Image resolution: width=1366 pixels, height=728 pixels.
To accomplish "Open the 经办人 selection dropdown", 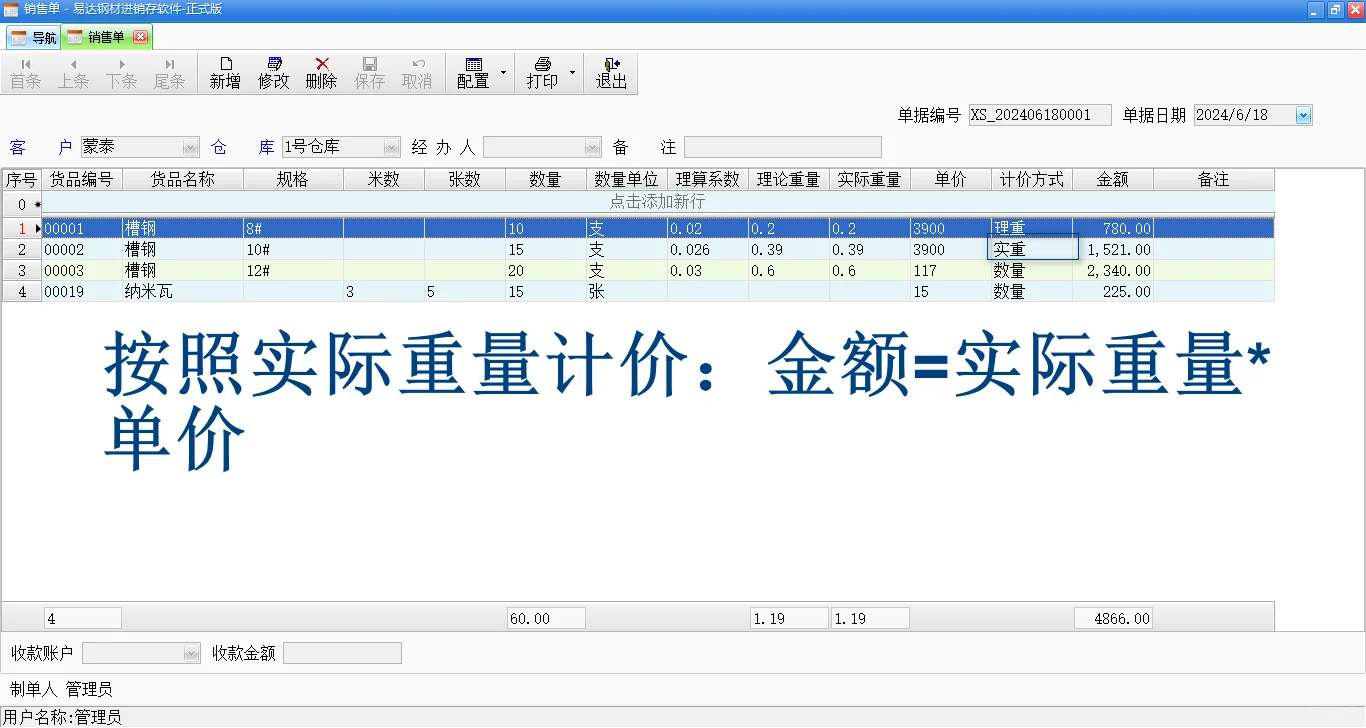I will click(x=592, y=146).
